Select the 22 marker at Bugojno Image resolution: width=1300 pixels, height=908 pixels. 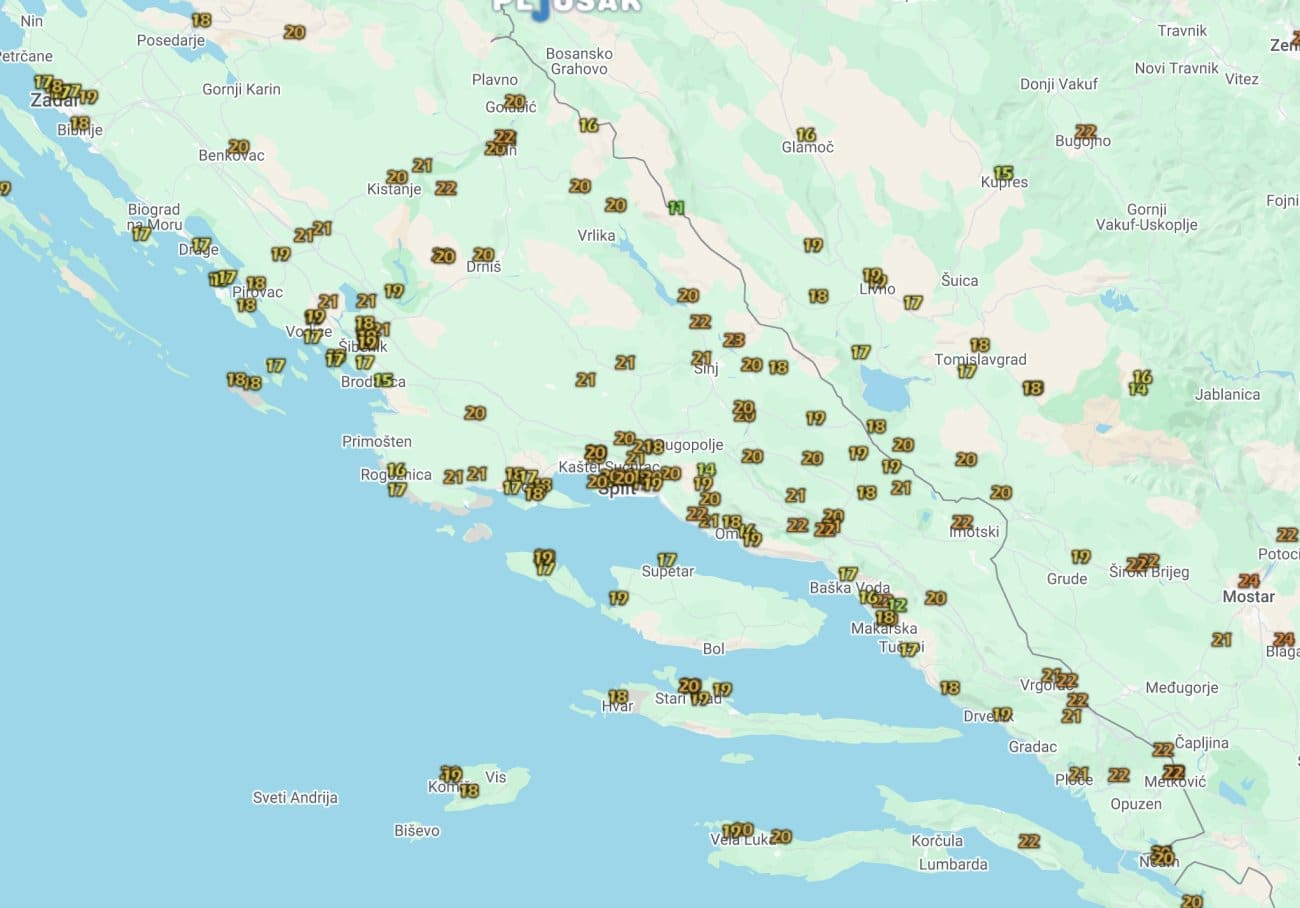[x=1085, y=131]
